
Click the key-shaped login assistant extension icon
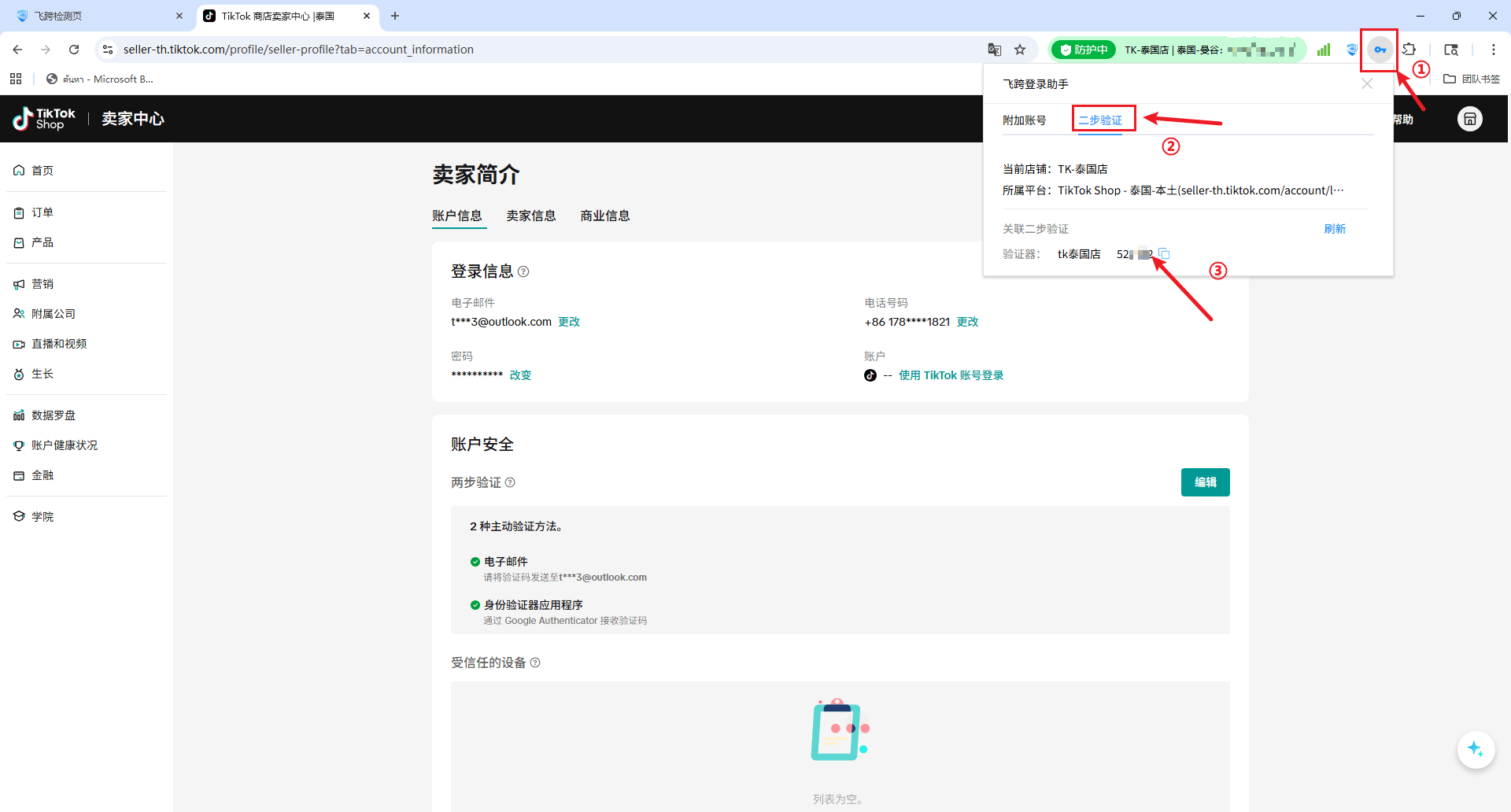click(x=1380, y=50)
